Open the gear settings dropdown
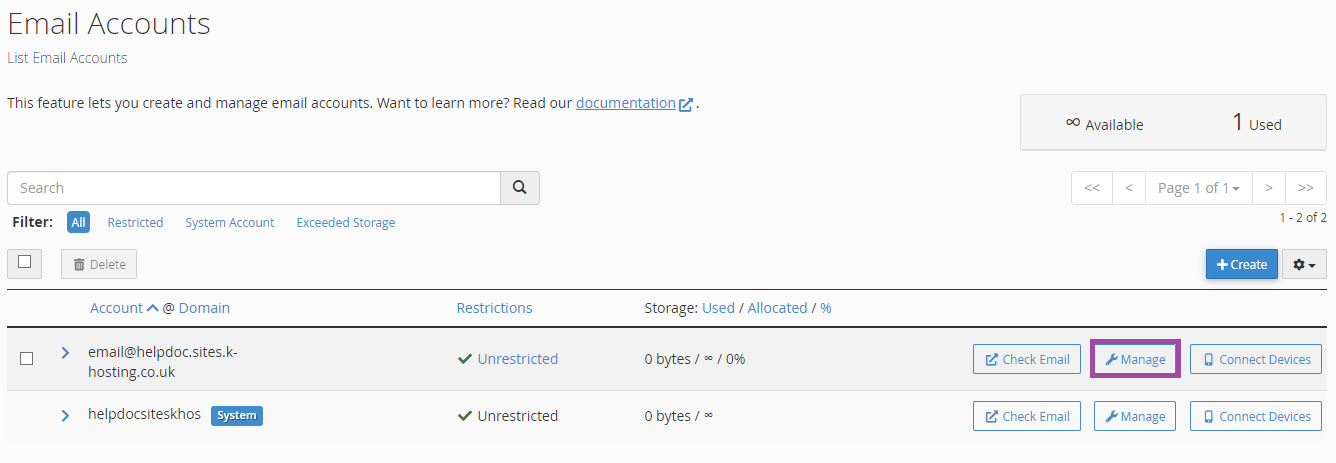This screenshot has height=463, width=1336. pyautogui.click(x=1304, y=264)
